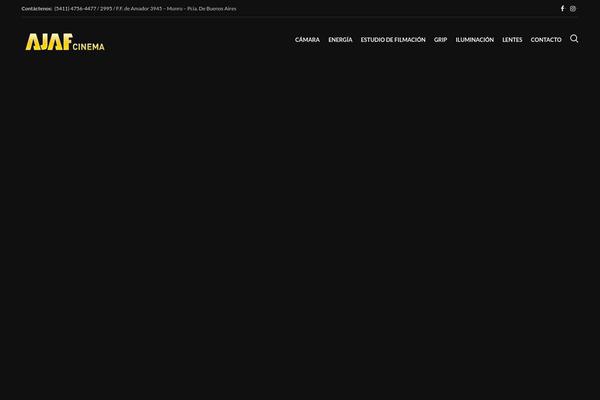The height and width of the screenshot is (400, 600).
Task: Go to Estudio de Filmación
Action: click(393, 39)
